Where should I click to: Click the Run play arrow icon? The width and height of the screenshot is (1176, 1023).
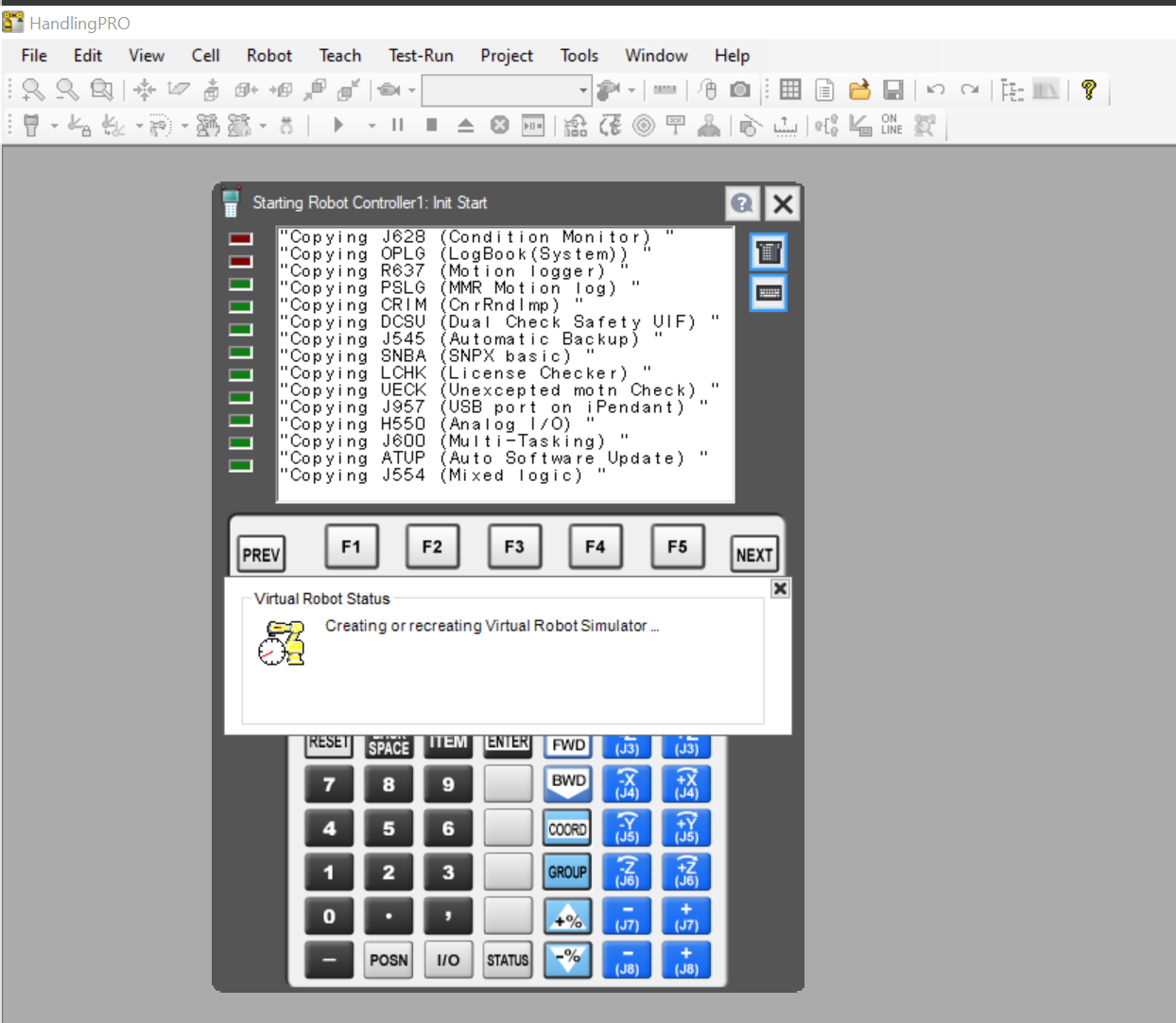(338, 125)
